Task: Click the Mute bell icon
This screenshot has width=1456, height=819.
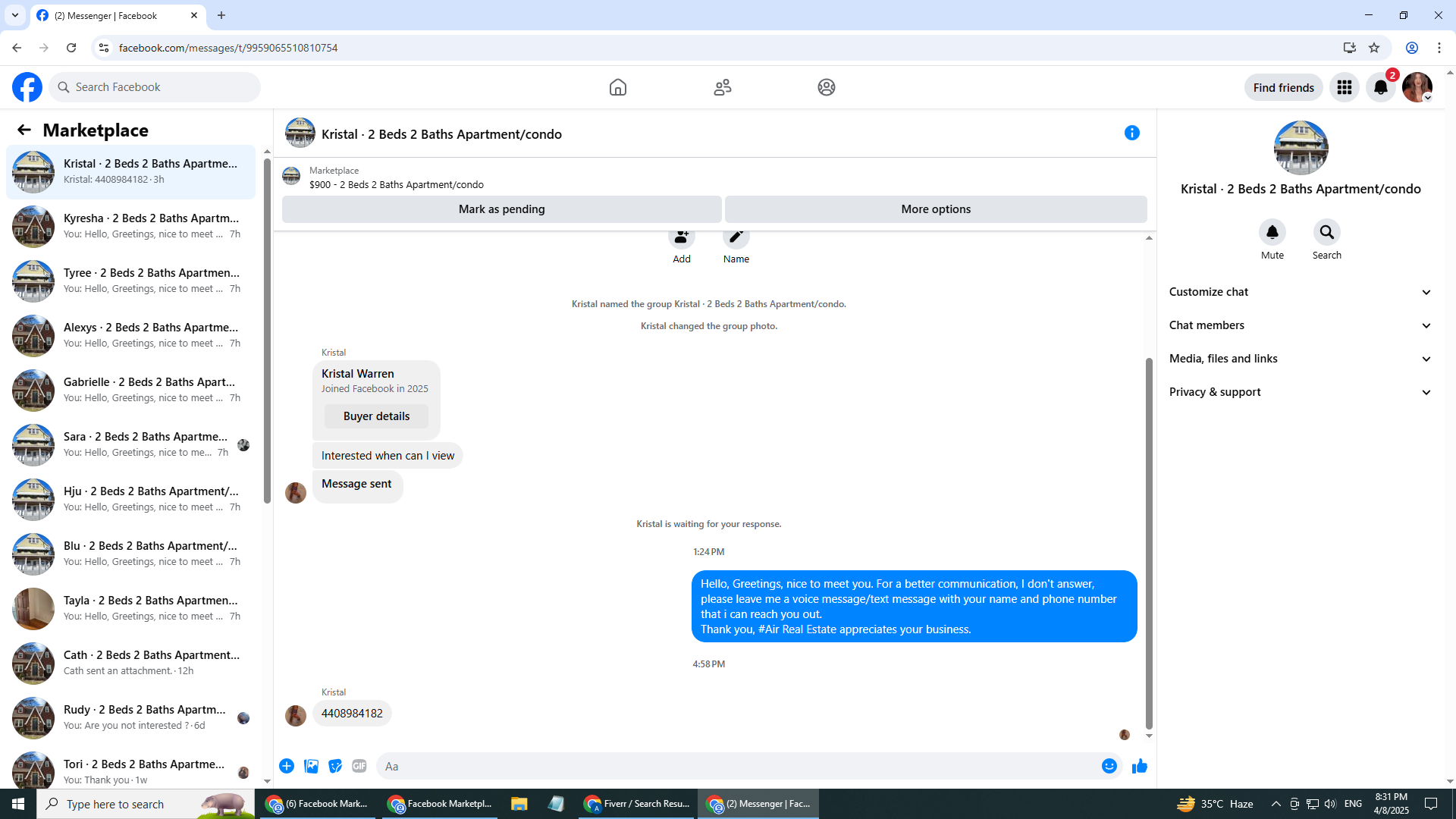Action: coord(1272,232)
